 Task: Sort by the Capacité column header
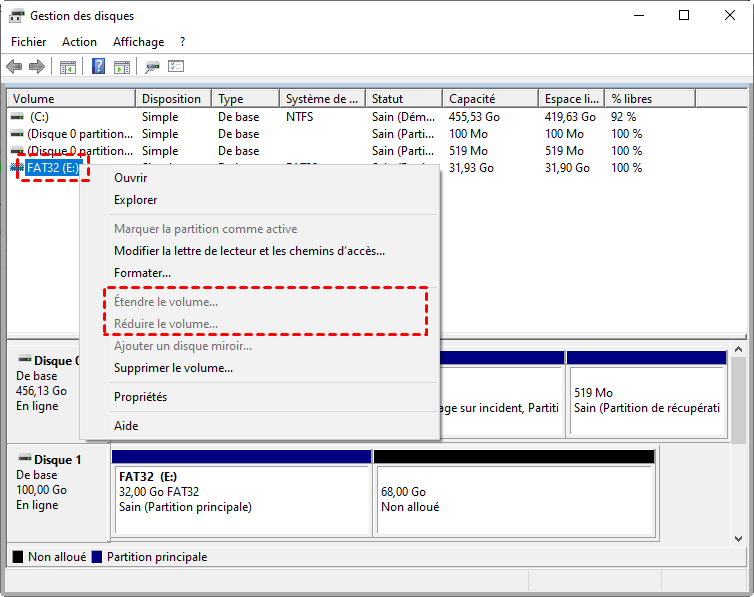pos(490,99)
